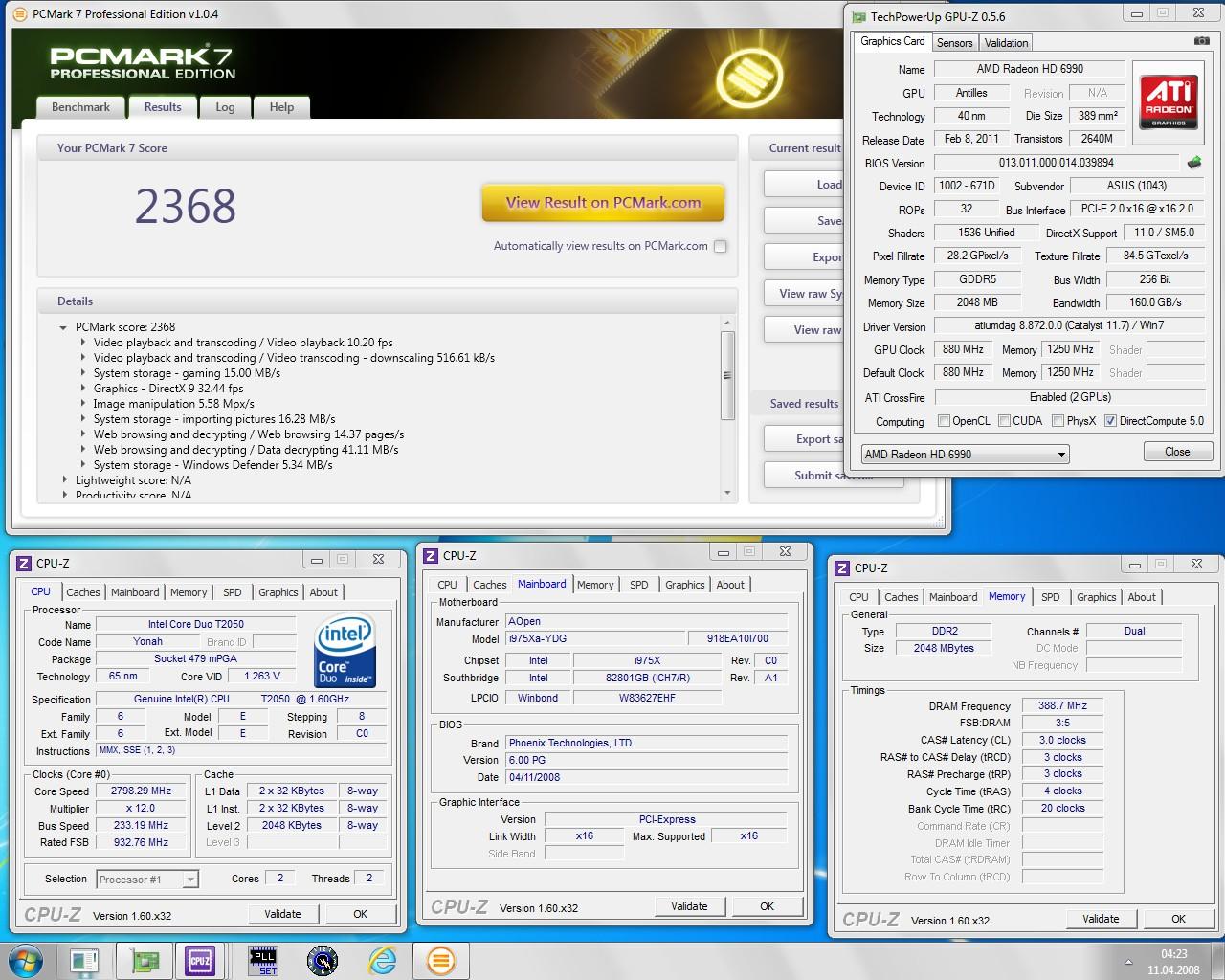Click the ATI Radeon logo in GPU-Z
Screen dimensions: 1225x980
(1169, 102)
